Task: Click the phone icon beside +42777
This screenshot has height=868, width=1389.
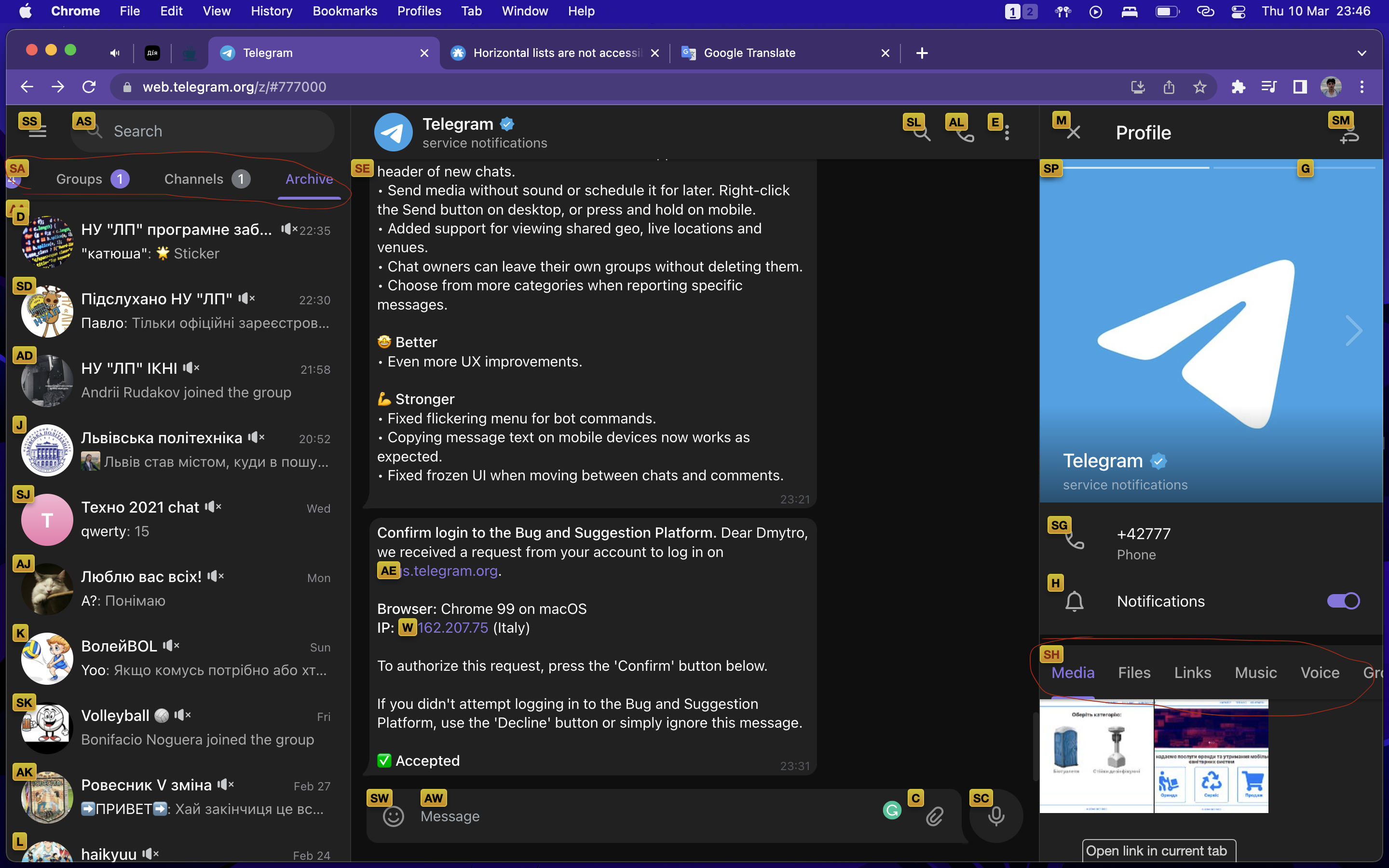Action: [x=1075, y=542]
